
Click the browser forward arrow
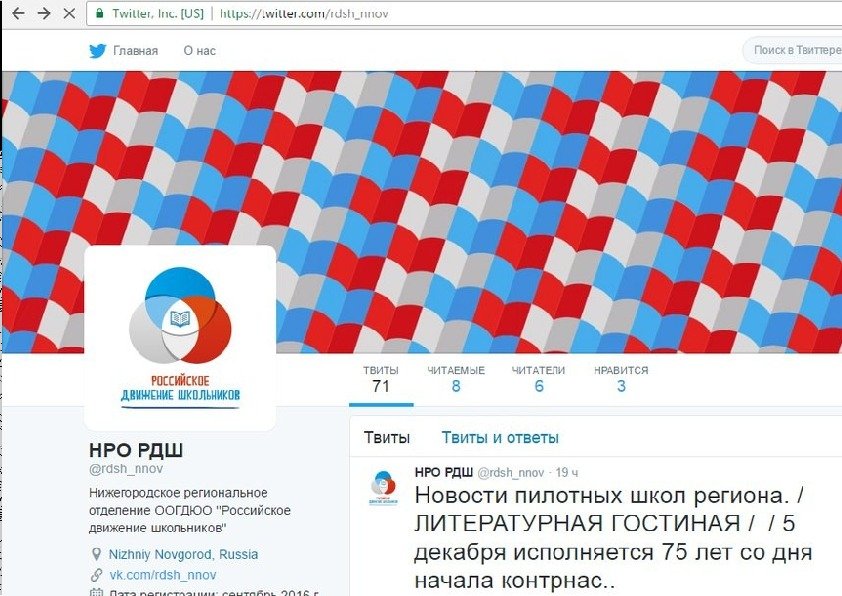pyautogui.click(x=43, y=13)
